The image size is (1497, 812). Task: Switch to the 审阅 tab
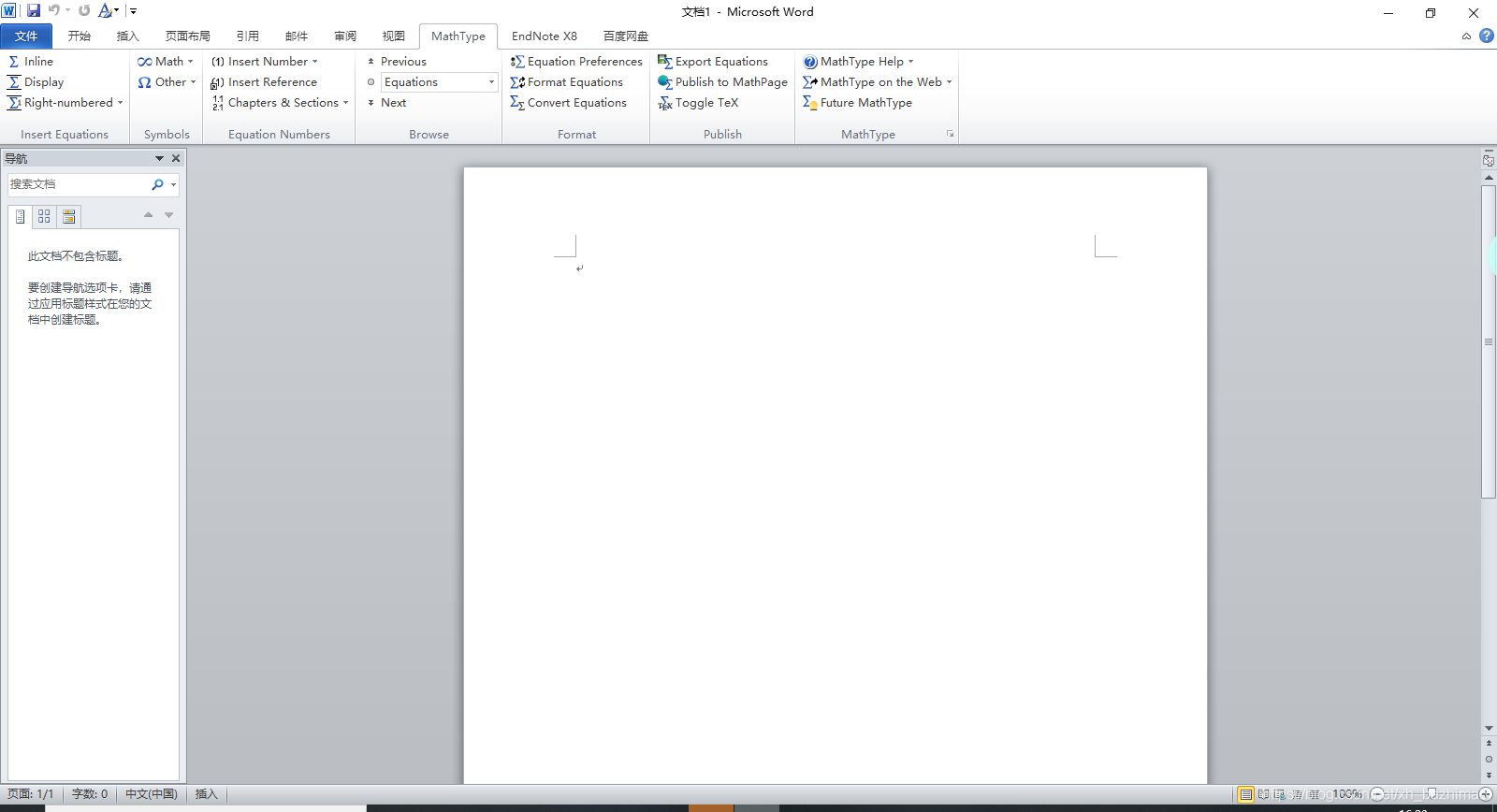[x=345, y=36]
